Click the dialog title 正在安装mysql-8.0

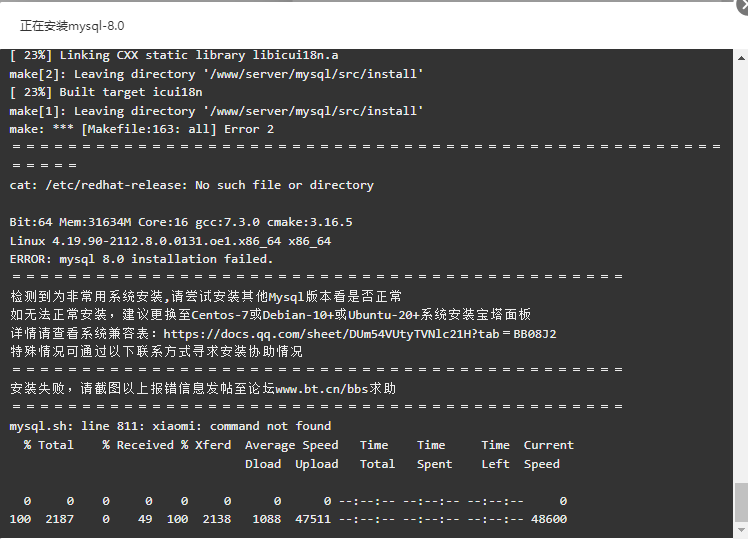[72, 26]
